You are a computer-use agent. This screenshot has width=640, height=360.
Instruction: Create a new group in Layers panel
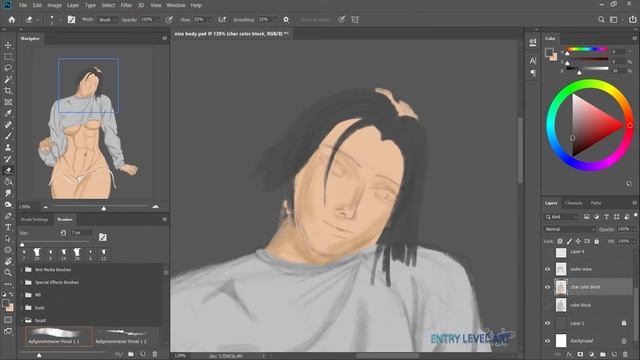603,354
